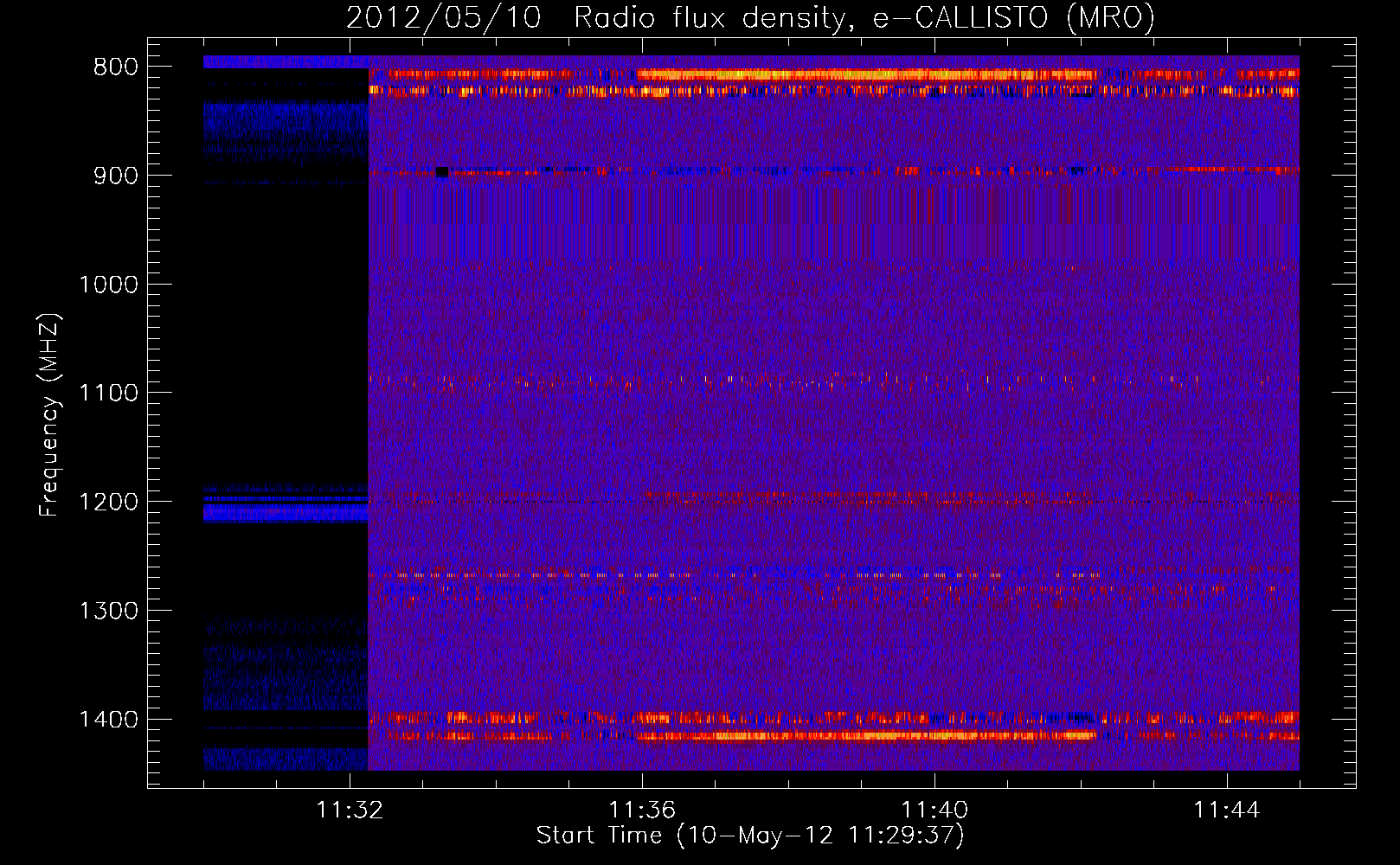Click the 1000 frequency tick label
1400x865 pixels.
[108, 285]
